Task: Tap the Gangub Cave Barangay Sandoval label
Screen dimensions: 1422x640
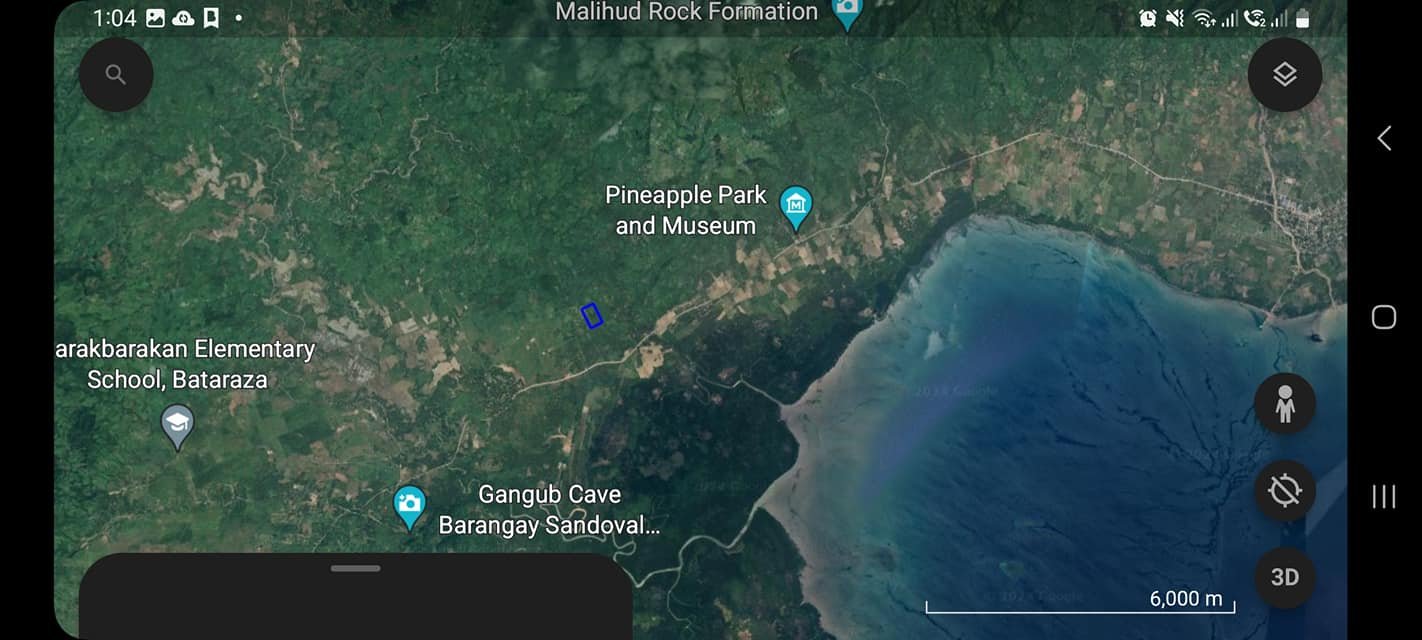Action: click(549, 510)
